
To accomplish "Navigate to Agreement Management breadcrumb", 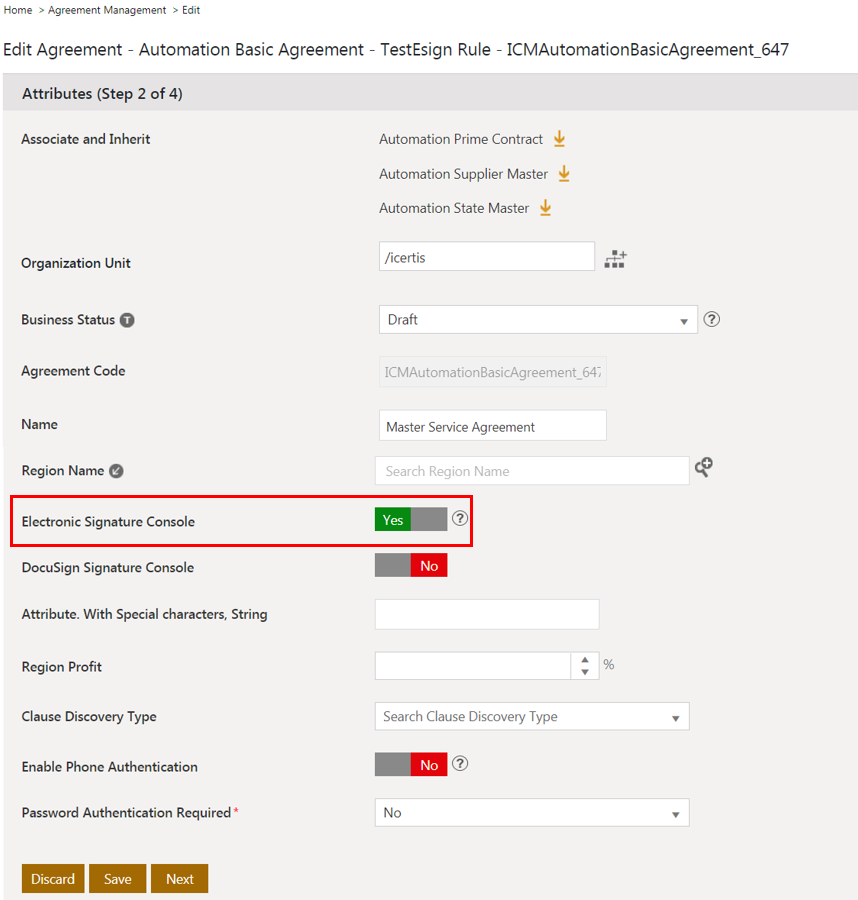I will [107, 10].
